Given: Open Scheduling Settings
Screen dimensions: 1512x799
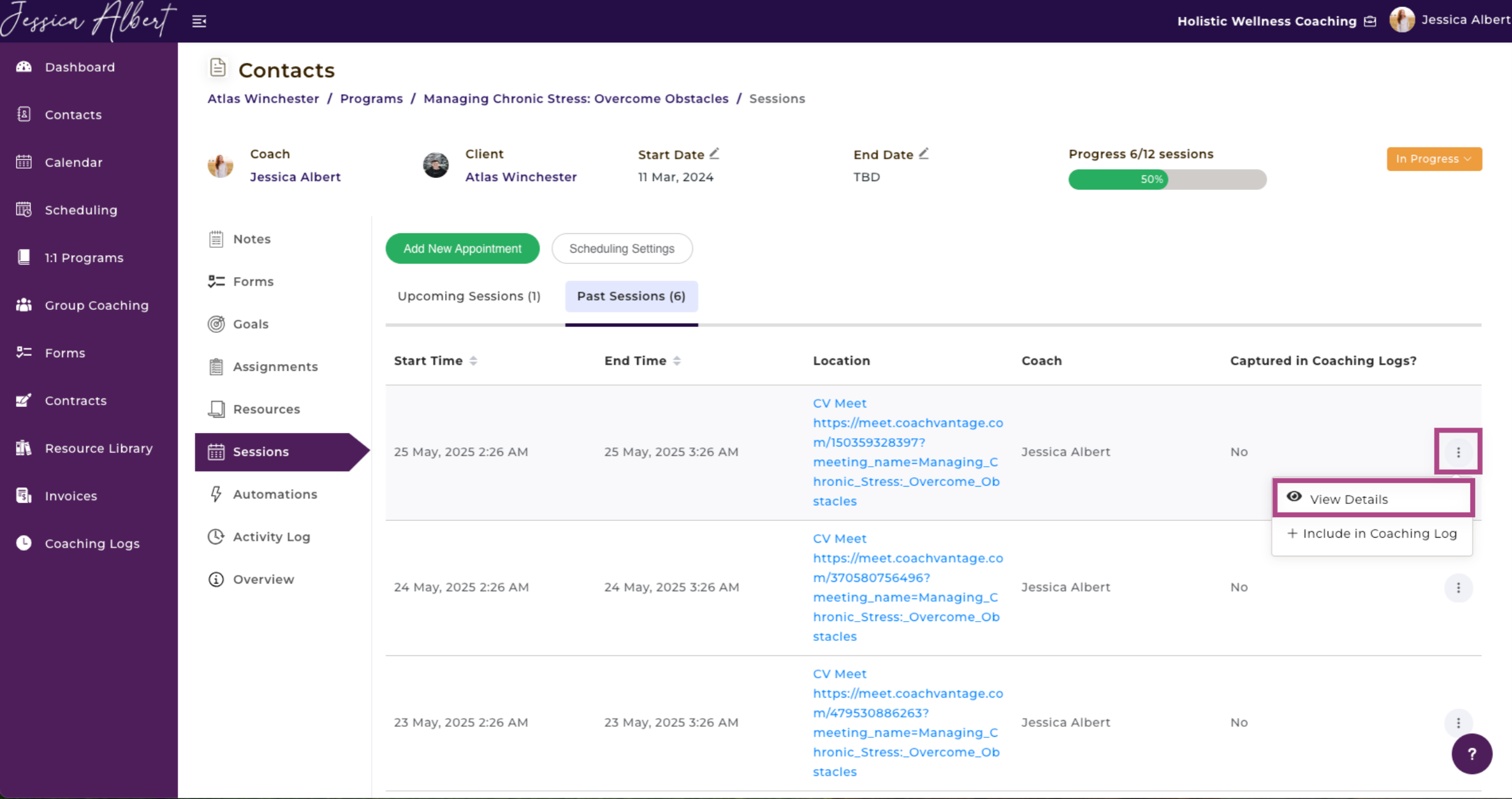Looking at the screenshot, I should coord(622,248).
